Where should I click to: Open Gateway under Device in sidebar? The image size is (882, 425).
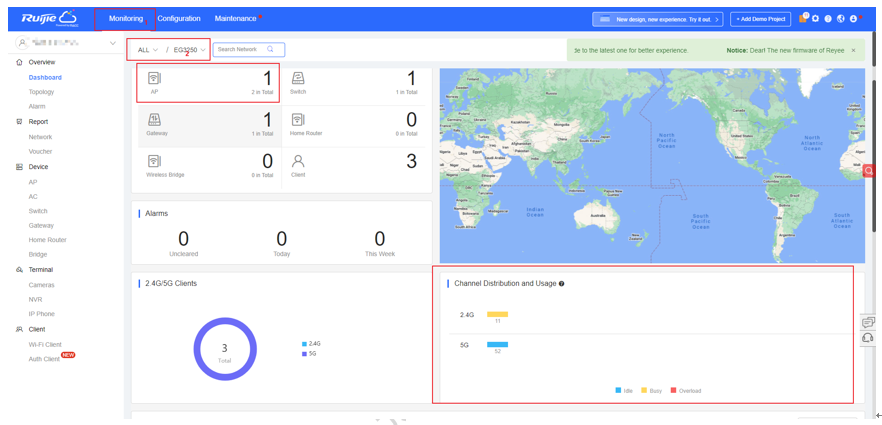coord(42,225)
